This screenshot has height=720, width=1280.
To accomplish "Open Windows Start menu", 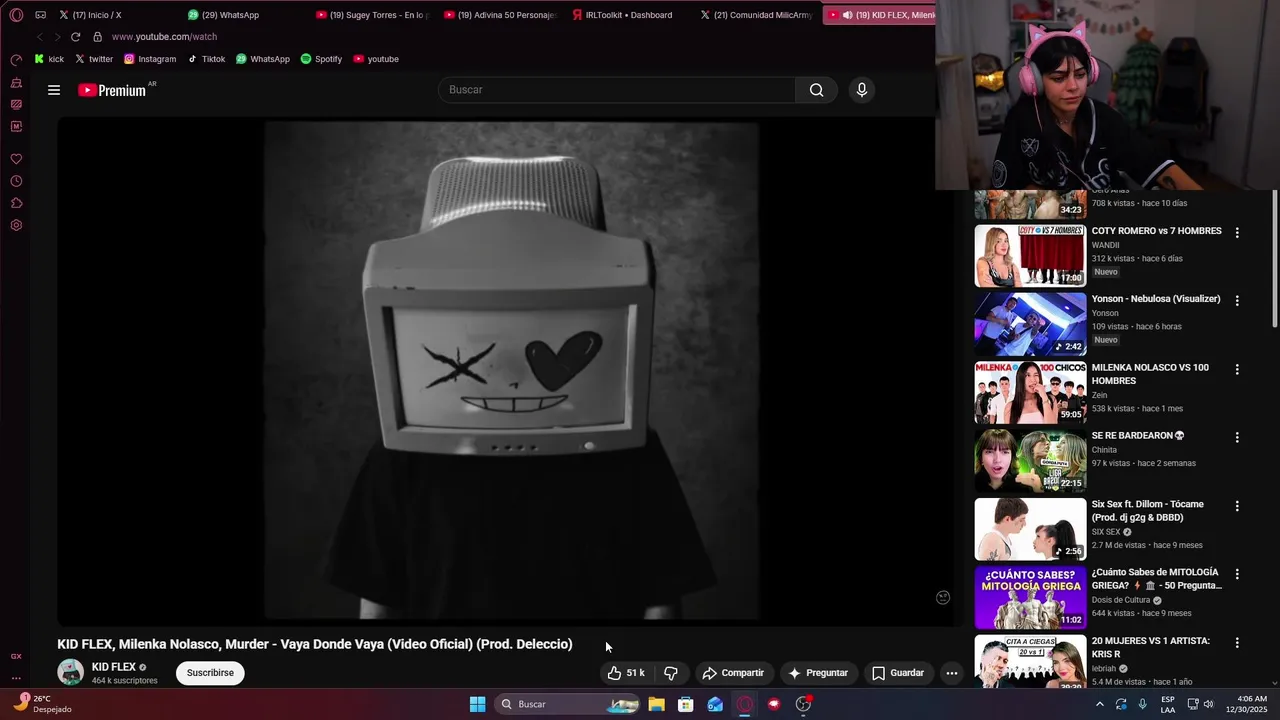I will [x=478, y=704].
